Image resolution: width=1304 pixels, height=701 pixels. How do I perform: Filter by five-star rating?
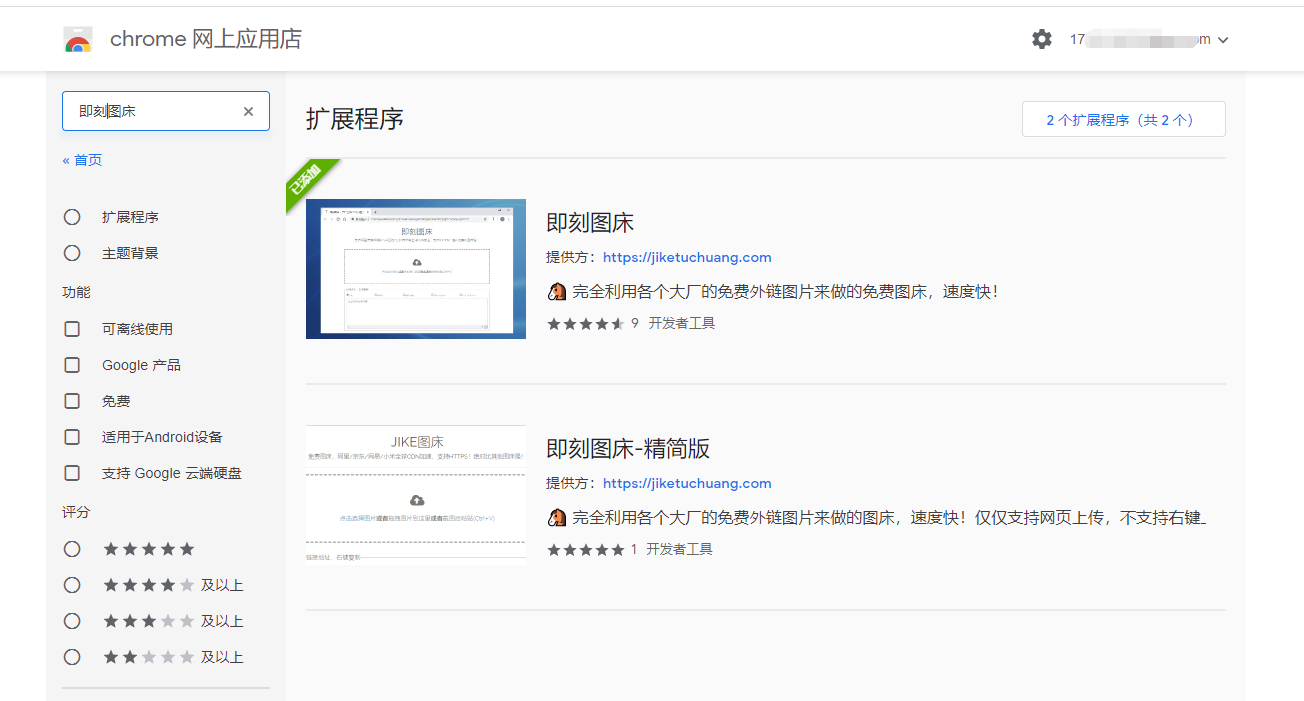72,549
